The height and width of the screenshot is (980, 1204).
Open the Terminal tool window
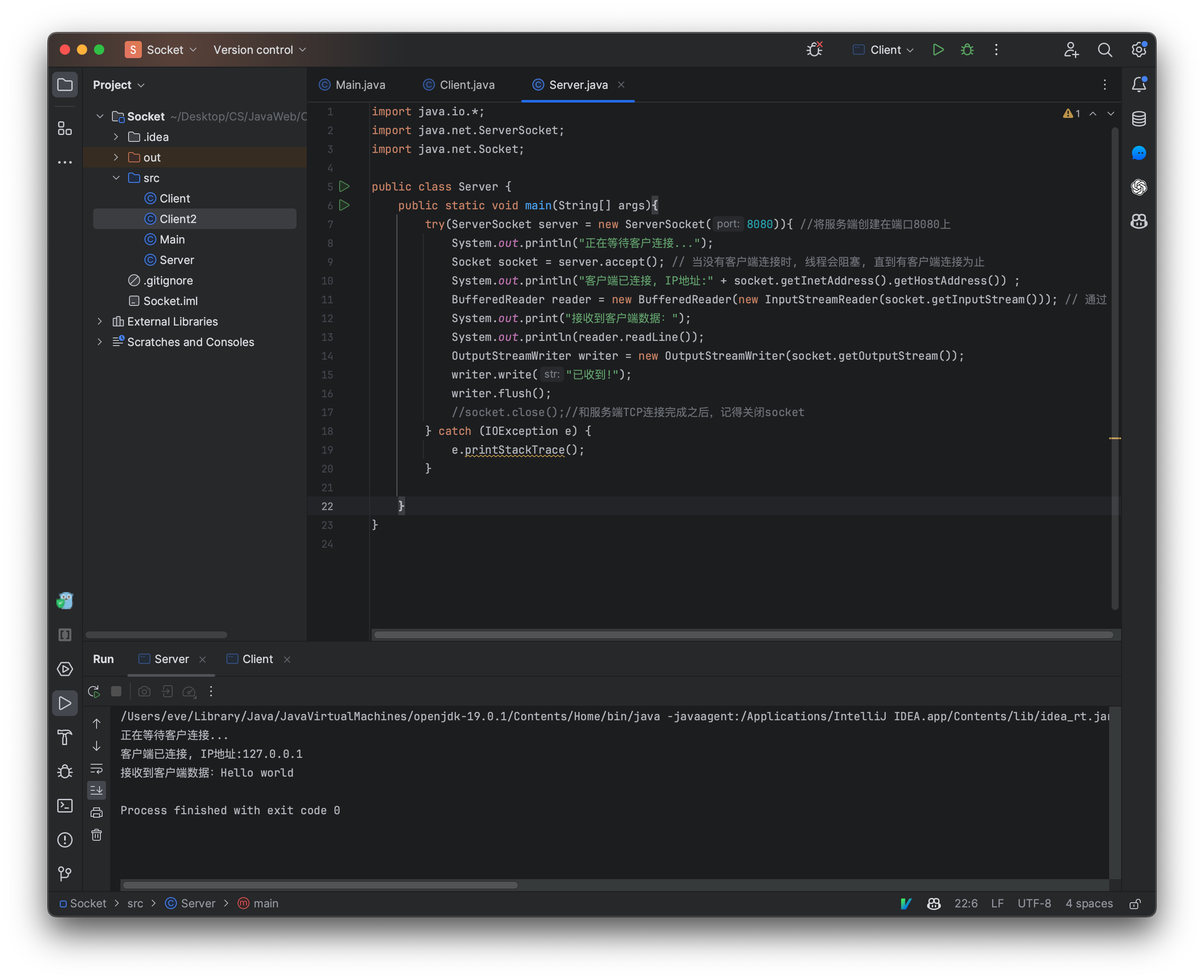[65, 806]
